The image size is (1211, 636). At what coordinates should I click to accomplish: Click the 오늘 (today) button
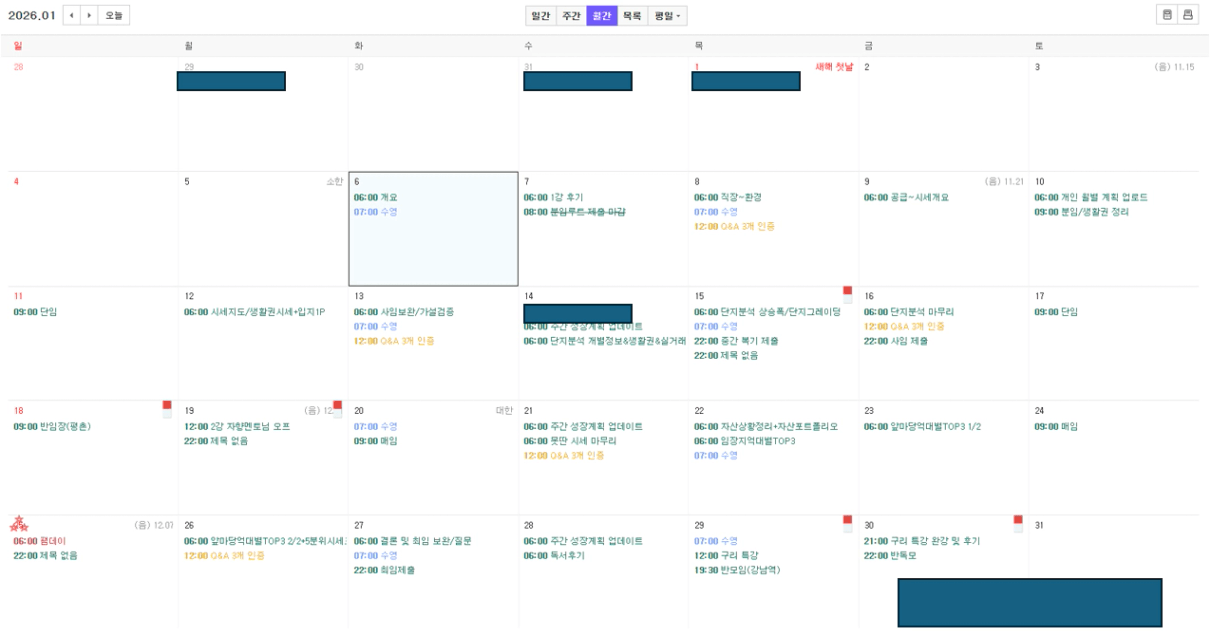(x=115, y=15)
